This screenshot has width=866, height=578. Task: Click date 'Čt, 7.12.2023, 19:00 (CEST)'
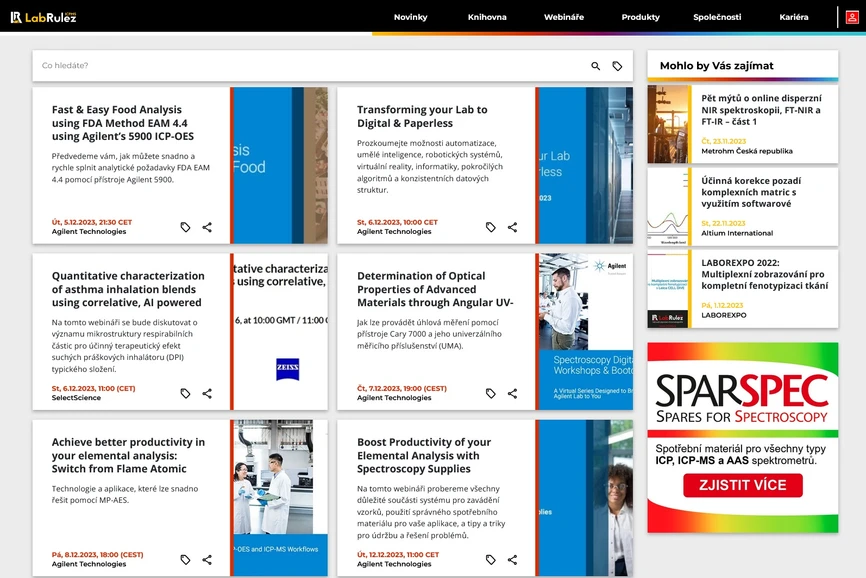[402, 389]
